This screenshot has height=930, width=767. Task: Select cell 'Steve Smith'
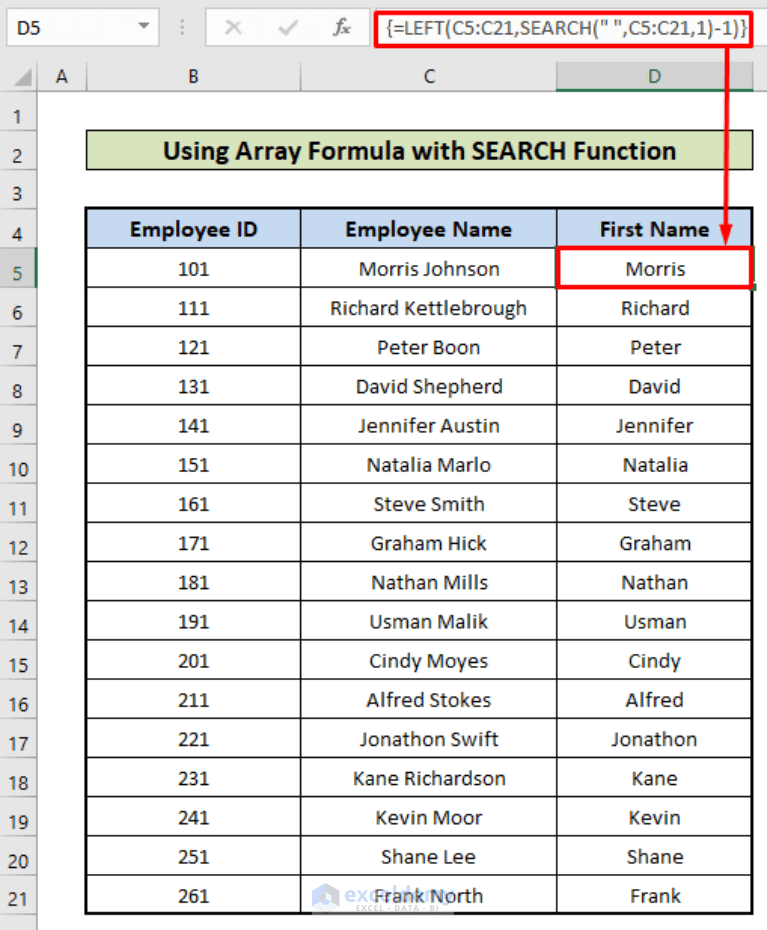point(428,504)
